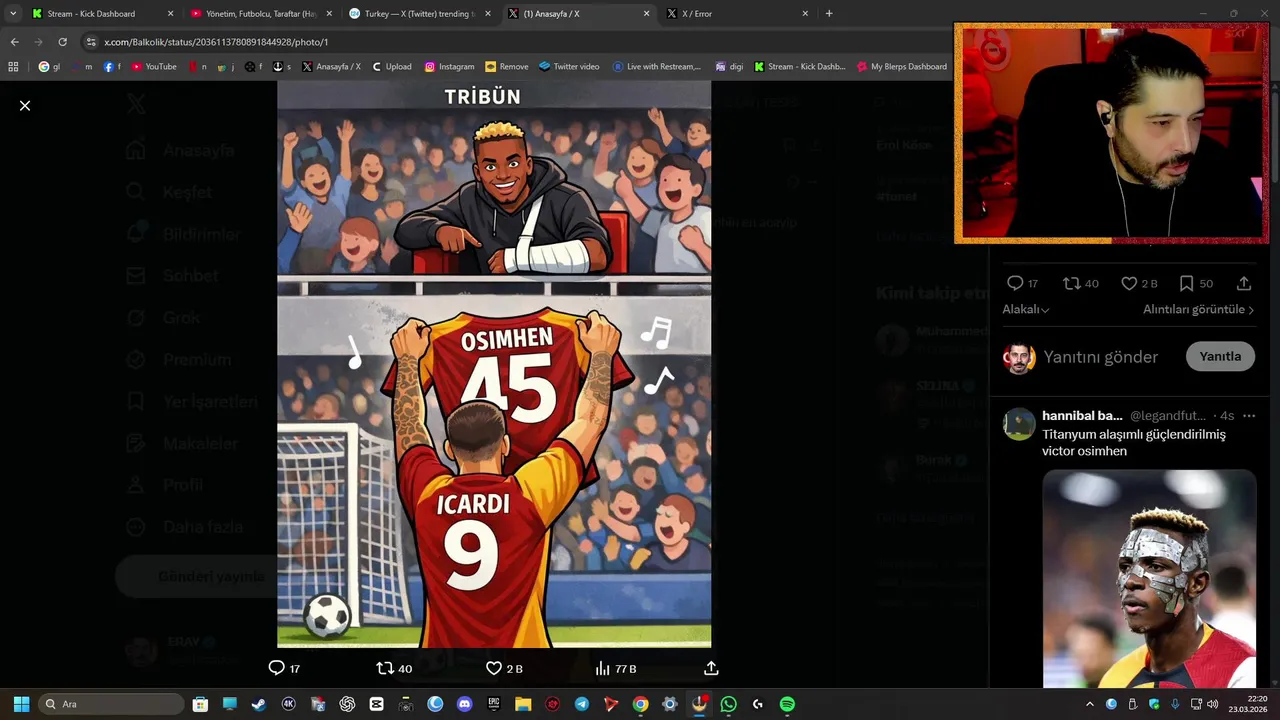Repost using icon below the photo showing 40
Screen dimensions: 1280x720
click(385, 668)
